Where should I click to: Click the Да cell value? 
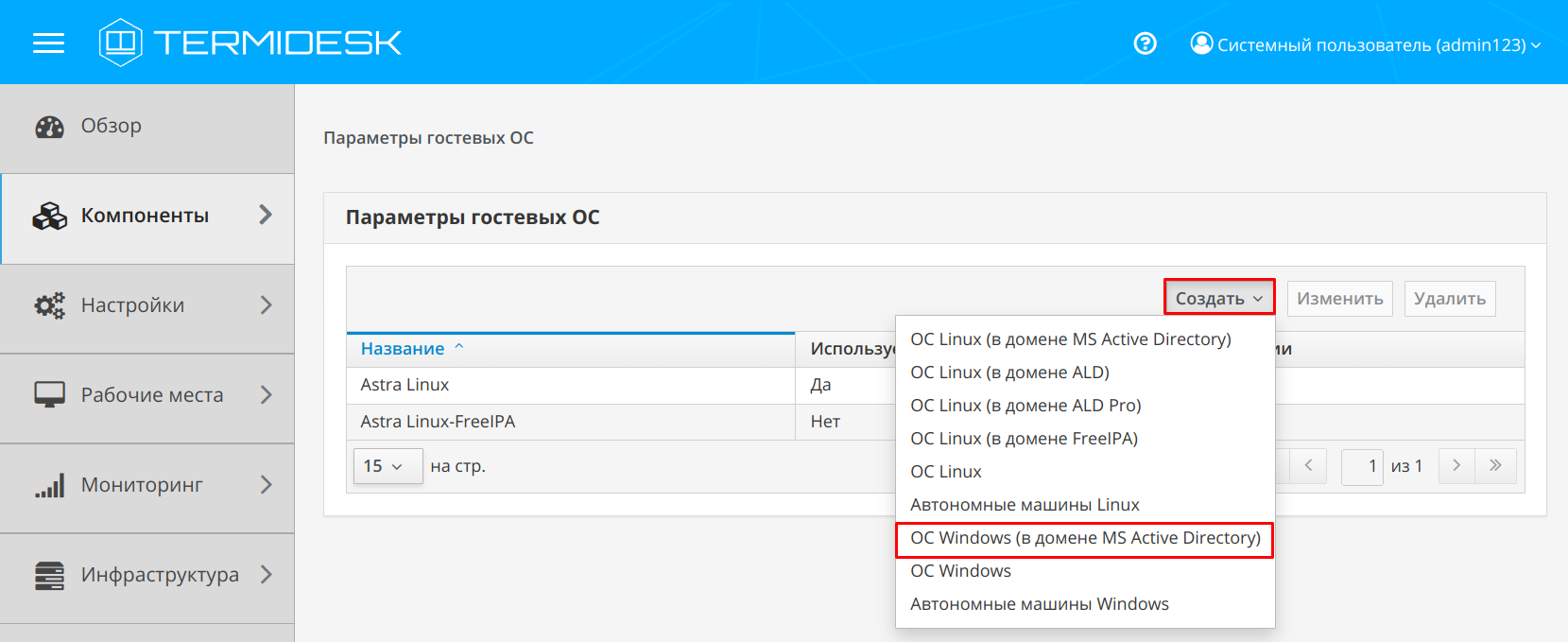[820, 386]
